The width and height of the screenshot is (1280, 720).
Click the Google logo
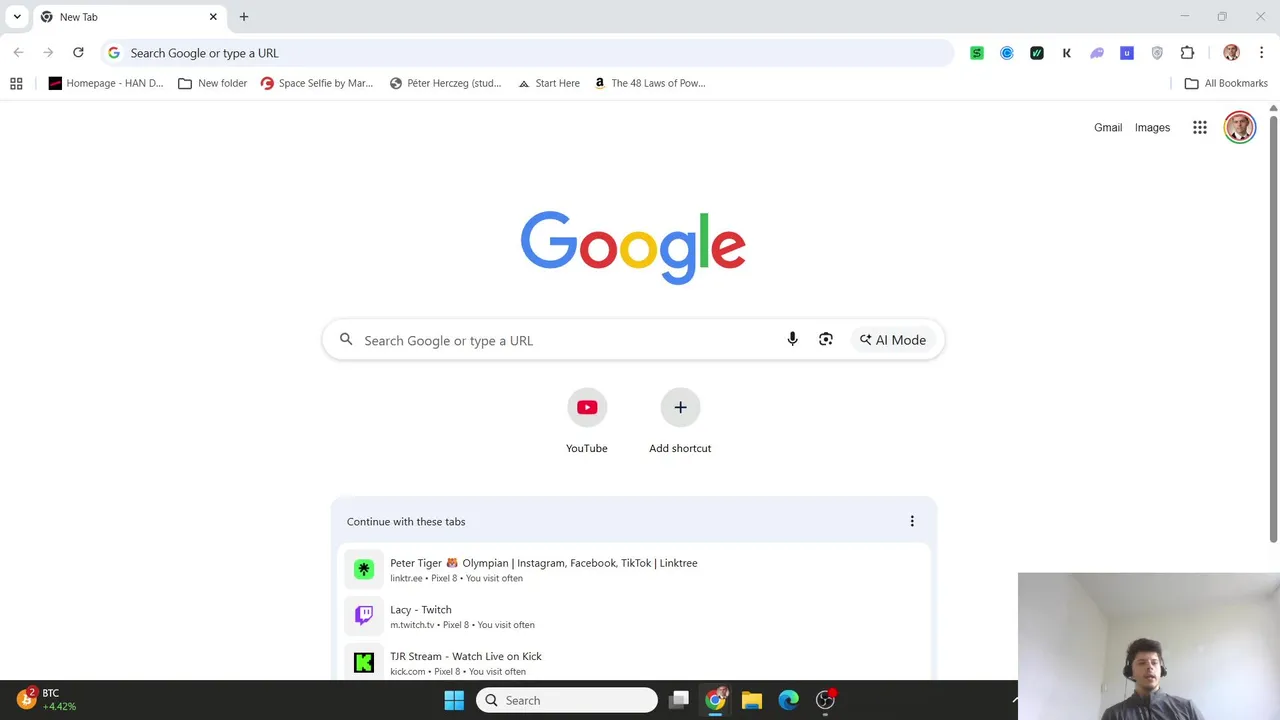click(633, 247)
